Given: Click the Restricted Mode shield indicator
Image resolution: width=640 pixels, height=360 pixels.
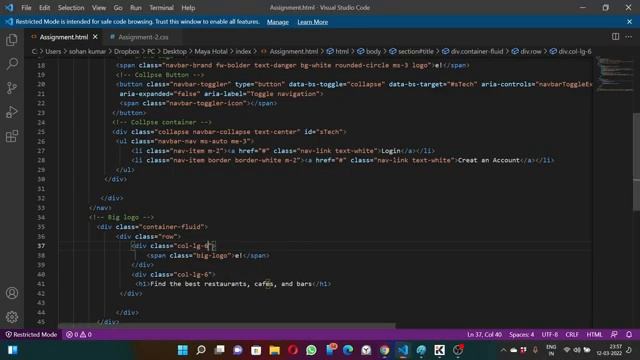Looking at the screenshot, I should pos(31,334).
